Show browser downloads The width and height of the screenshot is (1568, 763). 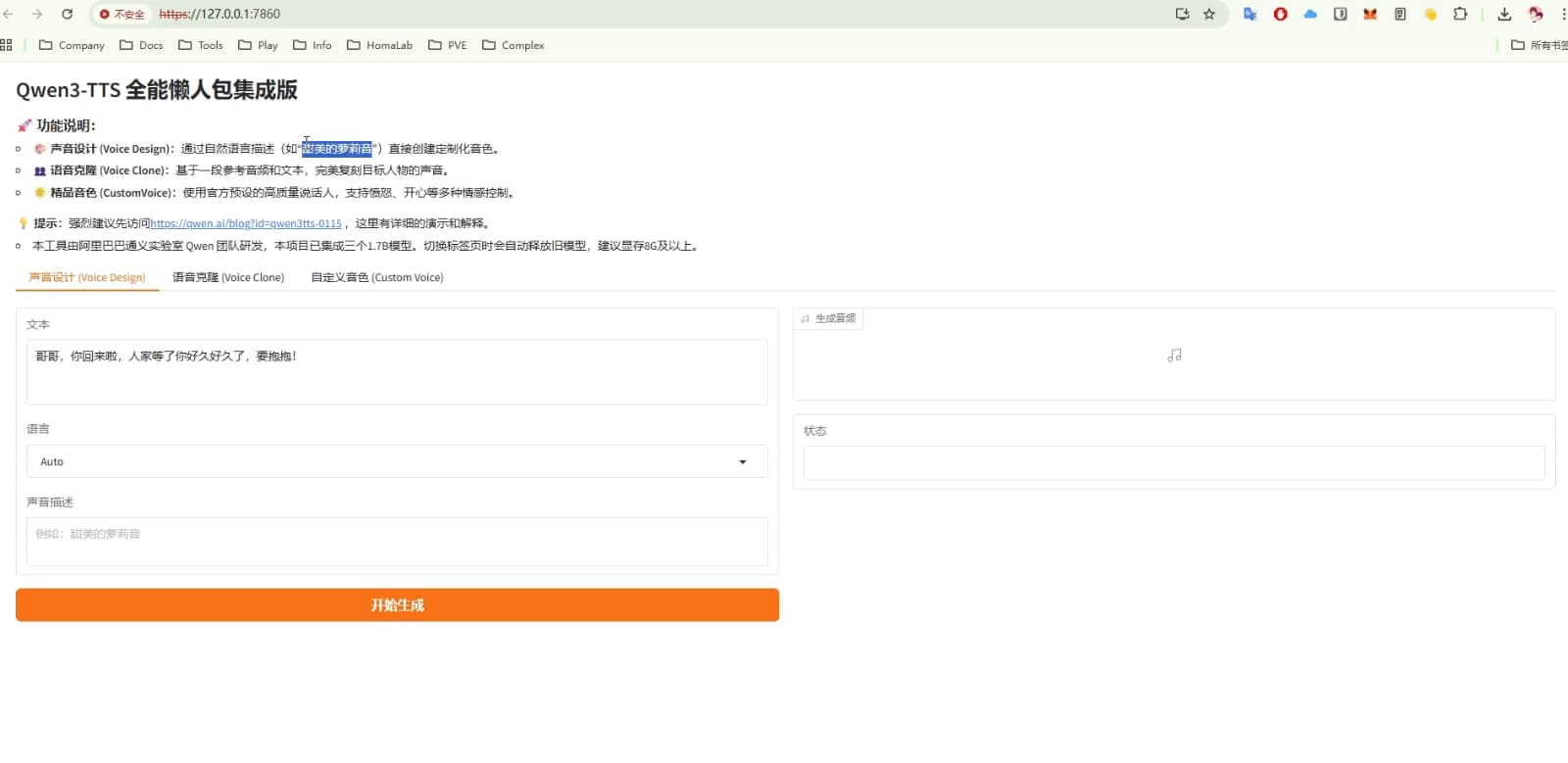[1504, 14]
